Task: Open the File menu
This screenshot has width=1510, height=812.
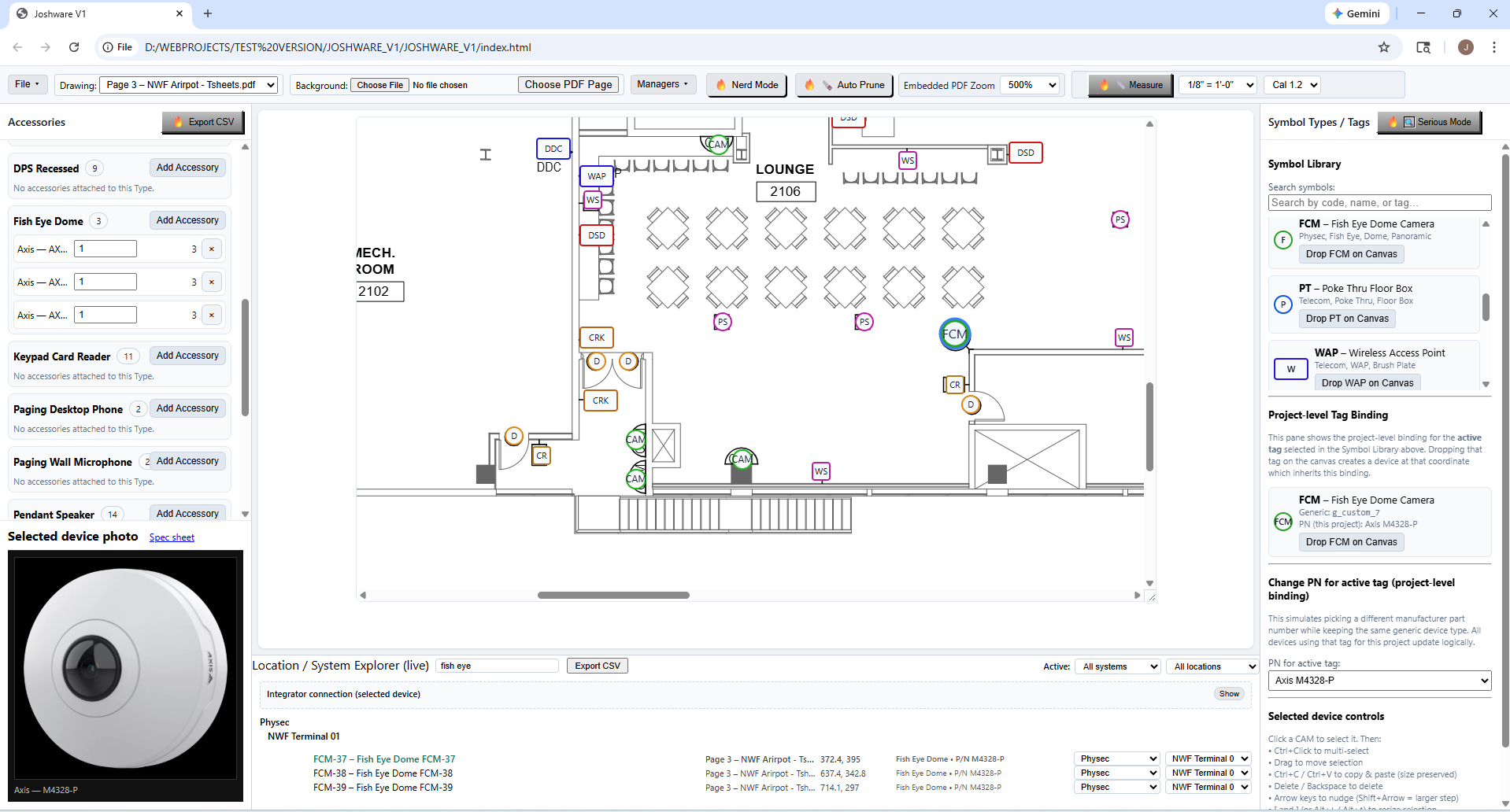Action: click(26, 83)
